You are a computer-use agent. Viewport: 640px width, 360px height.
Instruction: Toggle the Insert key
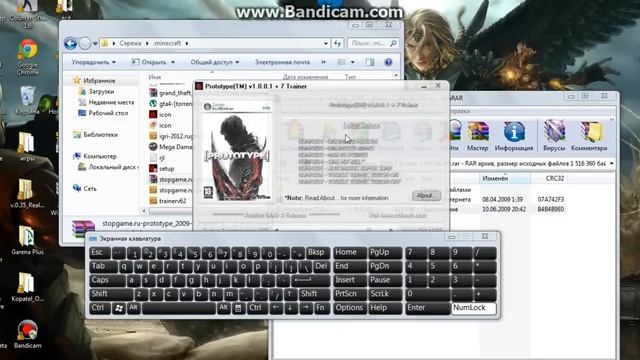pos(350,280)
